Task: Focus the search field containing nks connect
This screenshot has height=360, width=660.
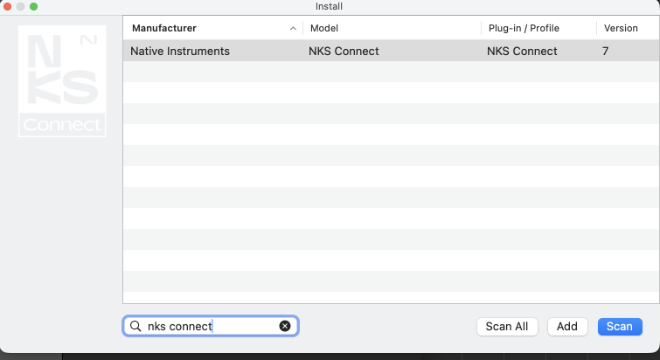Action: pyautogui.click(x=210, y=326)
